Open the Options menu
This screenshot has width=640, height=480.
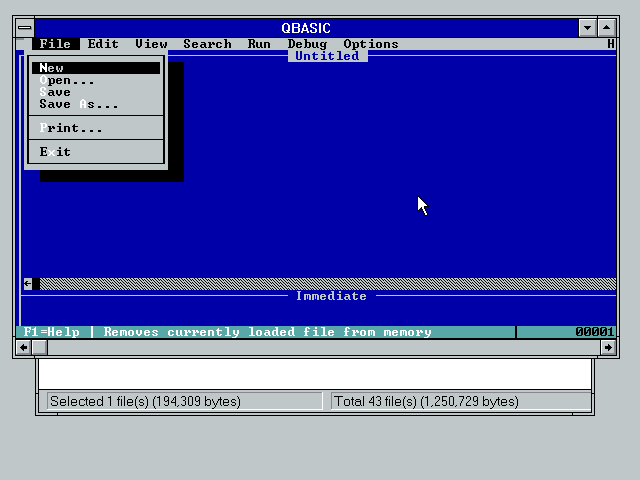(371, 44)
